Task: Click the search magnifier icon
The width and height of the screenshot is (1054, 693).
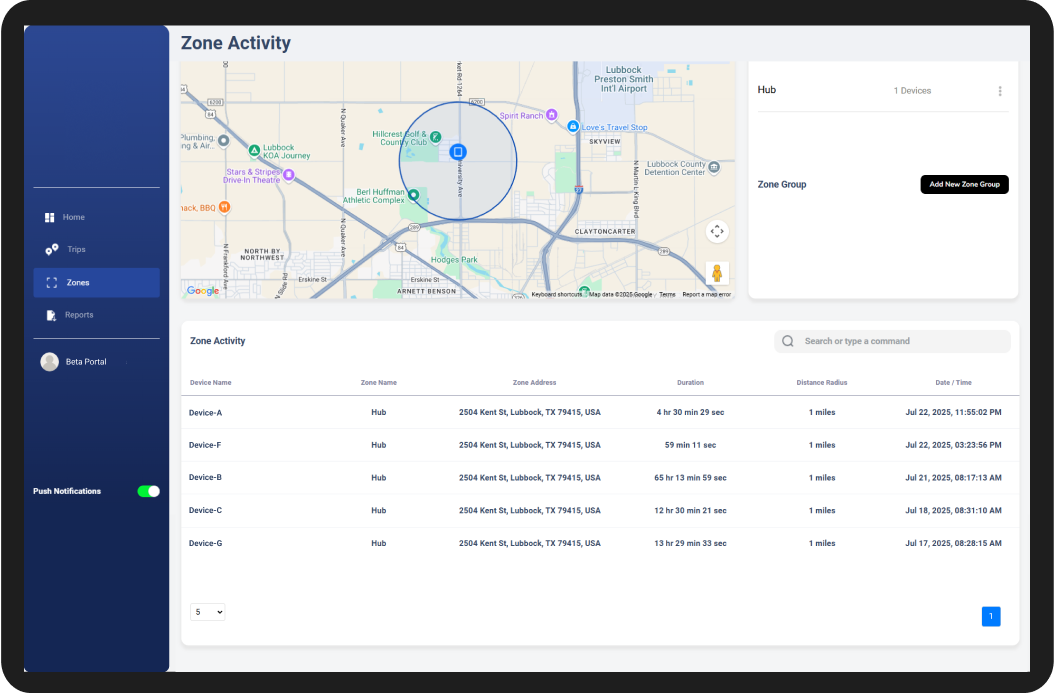Action: (x=788, y=341)
